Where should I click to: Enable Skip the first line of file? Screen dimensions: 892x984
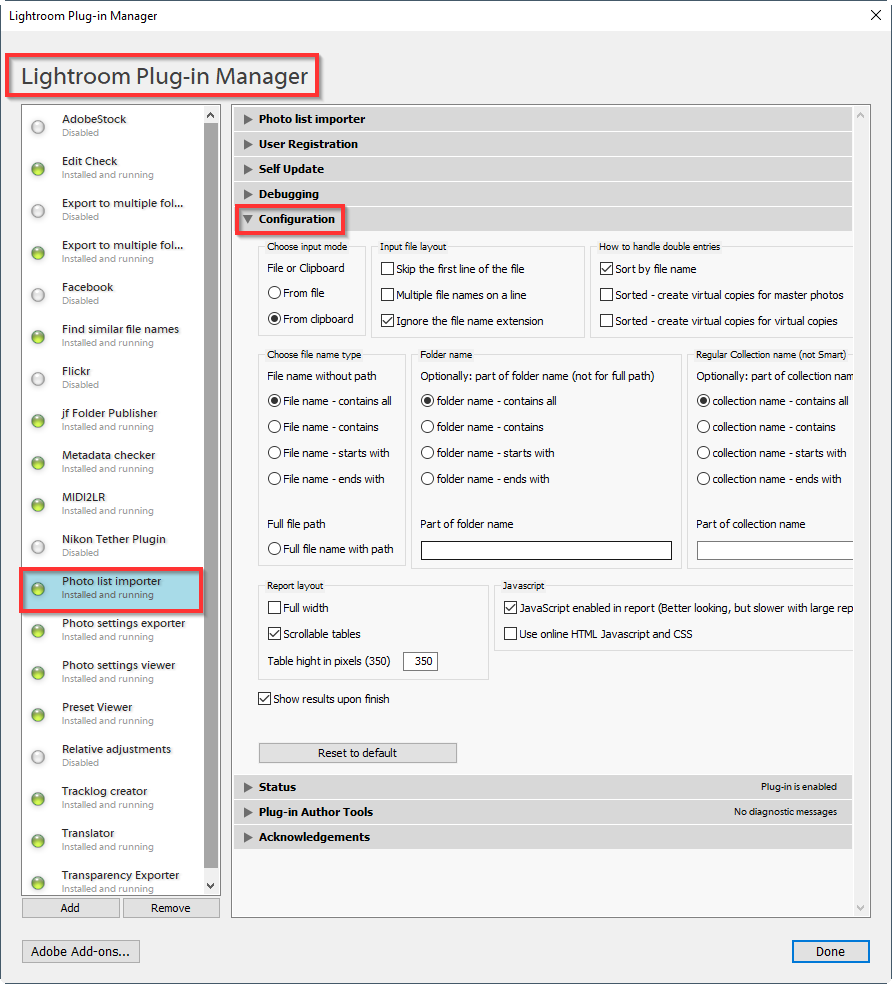(388, 269)
